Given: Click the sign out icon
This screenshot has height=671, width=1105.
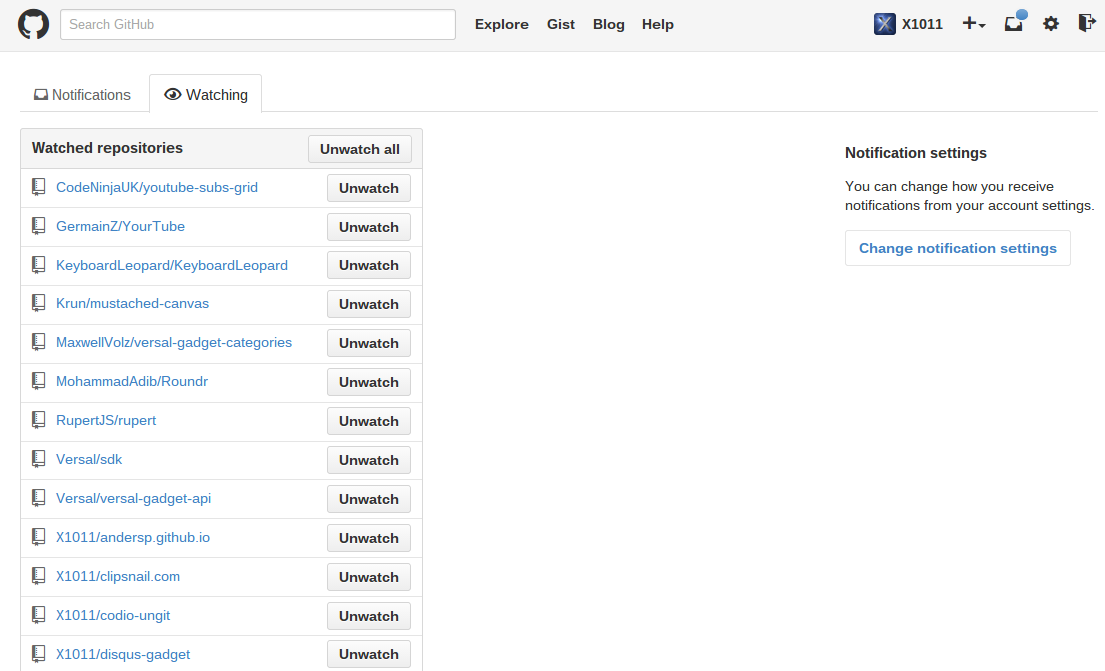Looking at the screenshot, I should pos(1087,23).
